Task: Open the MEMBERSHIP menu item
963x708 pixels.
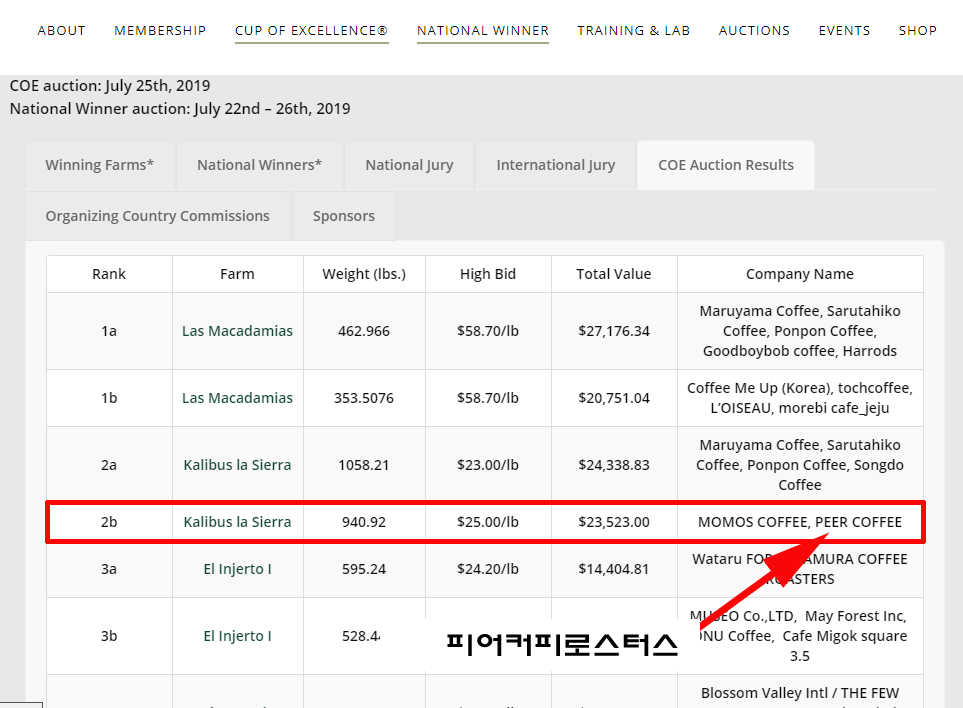Action: click(x=160, y=31)
